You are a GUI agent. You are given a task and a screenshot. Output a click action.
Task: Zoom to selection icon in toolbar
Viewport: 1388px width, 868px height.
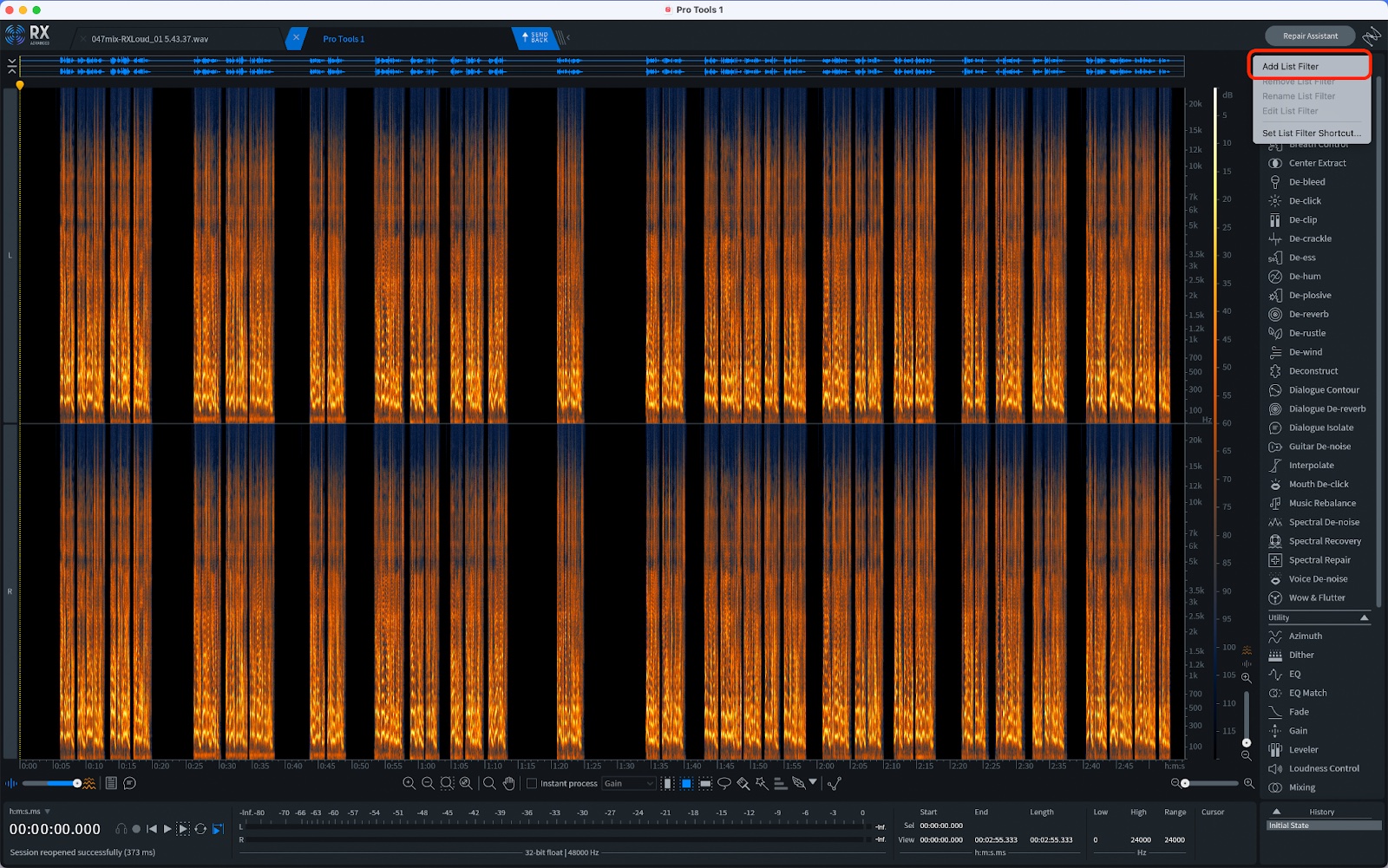point(447,783)
